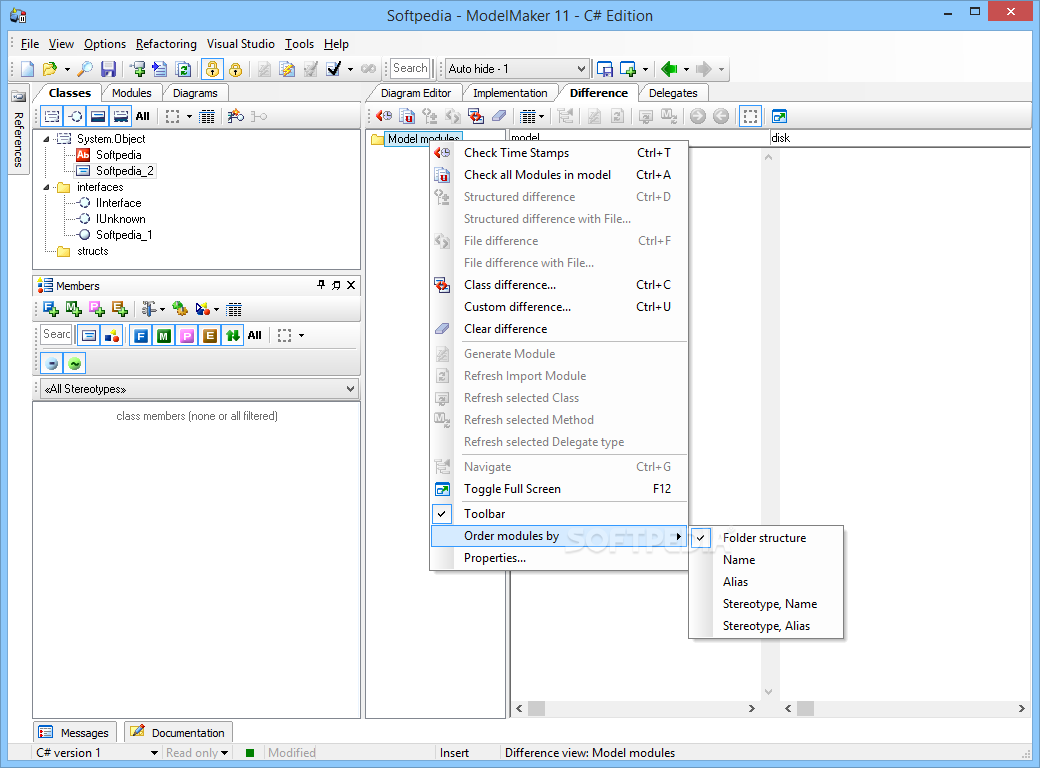The height and width of the screenshot is (768, 1040).
Task: Select the checked Folder structure ordering option
Action: click(766, 538)
